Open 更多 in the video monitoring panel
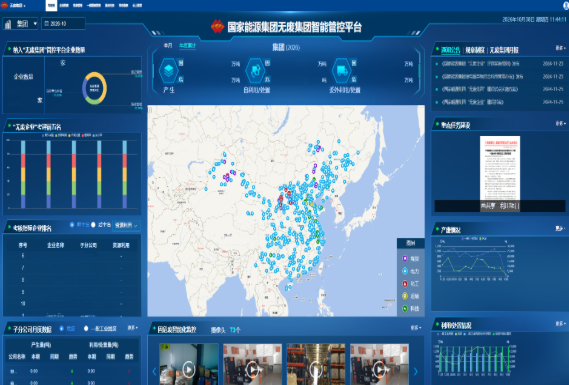The width and height of the screenshot is (569, 385). 416,328
